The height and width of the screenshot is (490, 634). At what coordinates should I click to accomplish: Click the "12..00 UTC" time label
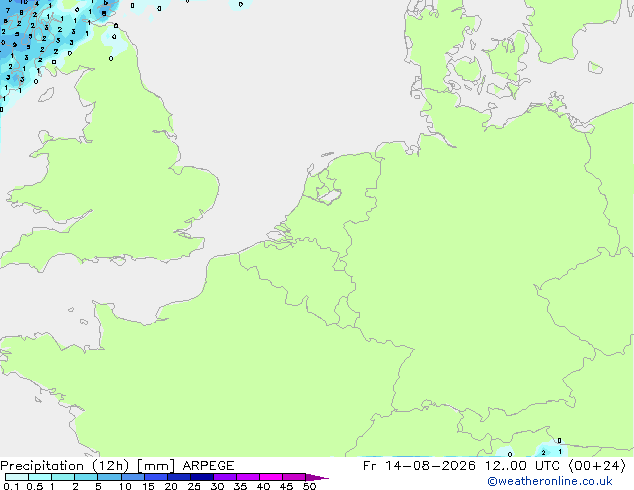click(x=522, y=466)
